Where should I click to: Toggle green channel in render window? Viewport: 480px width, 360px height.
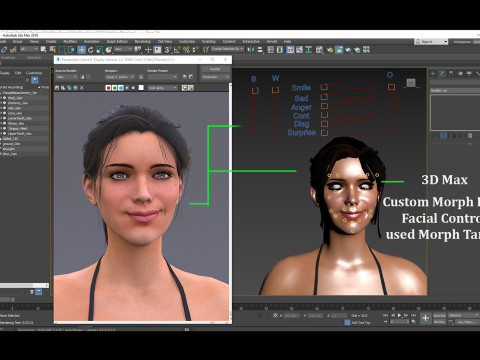click(114, 88)
